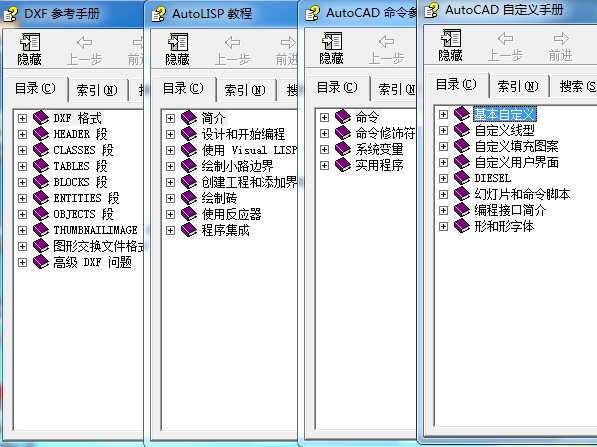Screen dimensions: 597x447
Task: Click AutoLISP 教程 title bar
Action: 223,14
